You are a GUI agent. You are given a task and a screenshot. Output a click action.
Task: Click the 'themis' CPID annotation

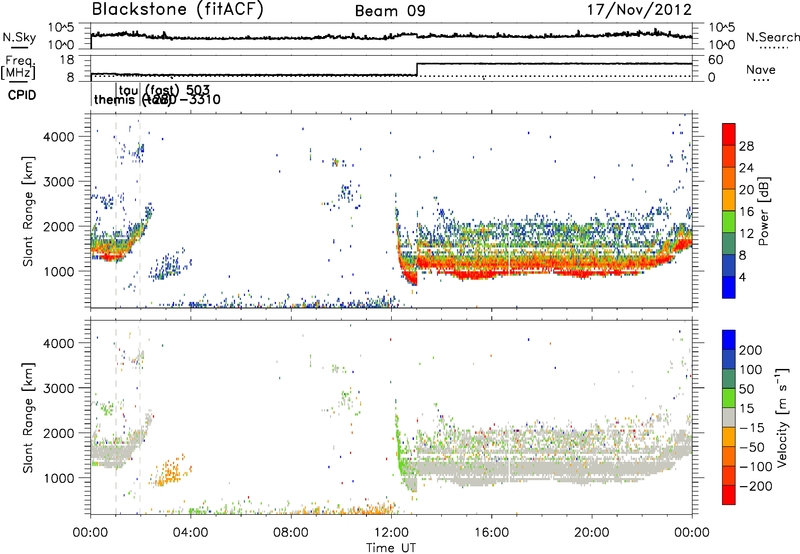point(116,99)
